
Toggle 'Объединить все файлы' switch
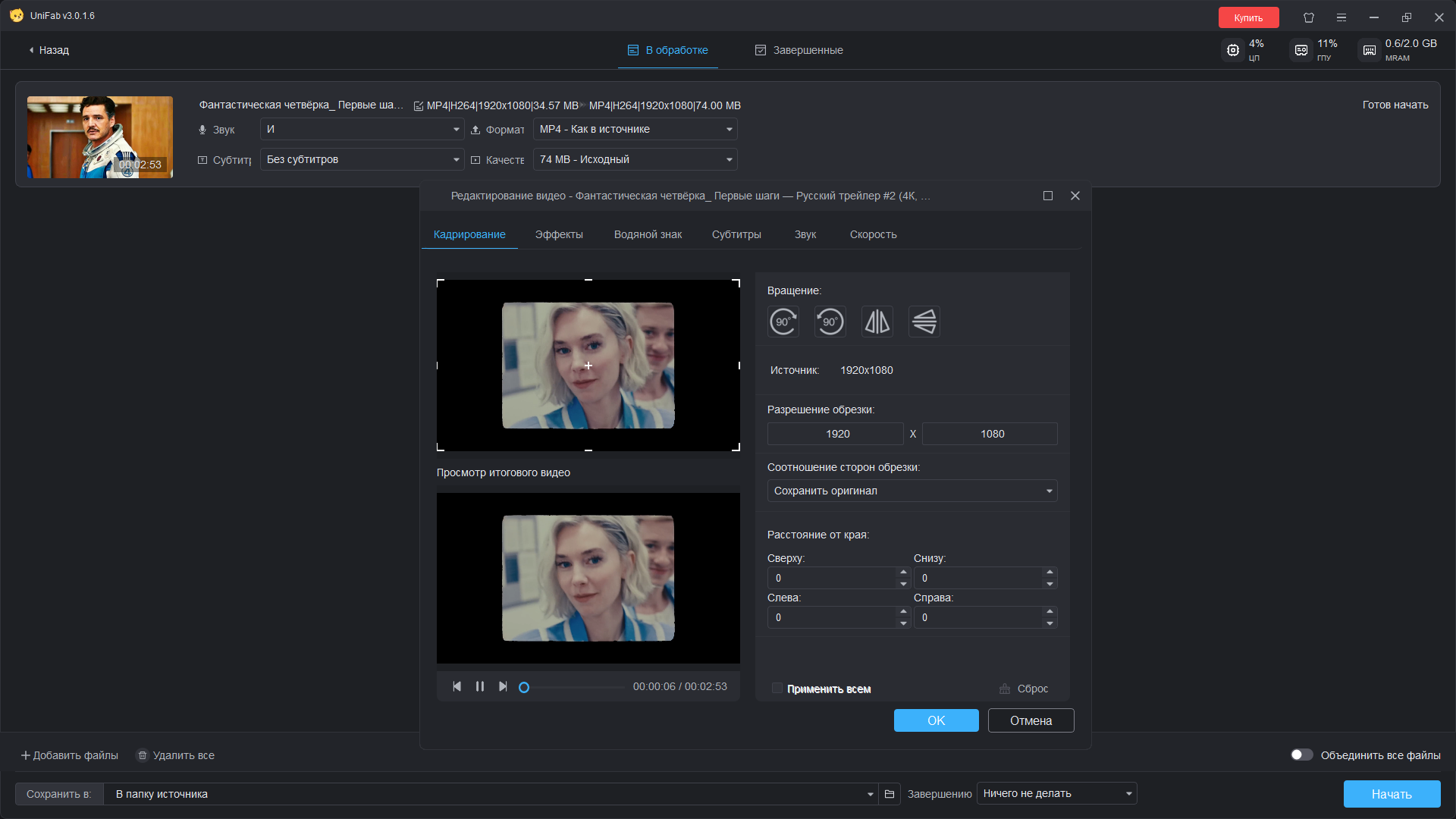coord(1301,755)
